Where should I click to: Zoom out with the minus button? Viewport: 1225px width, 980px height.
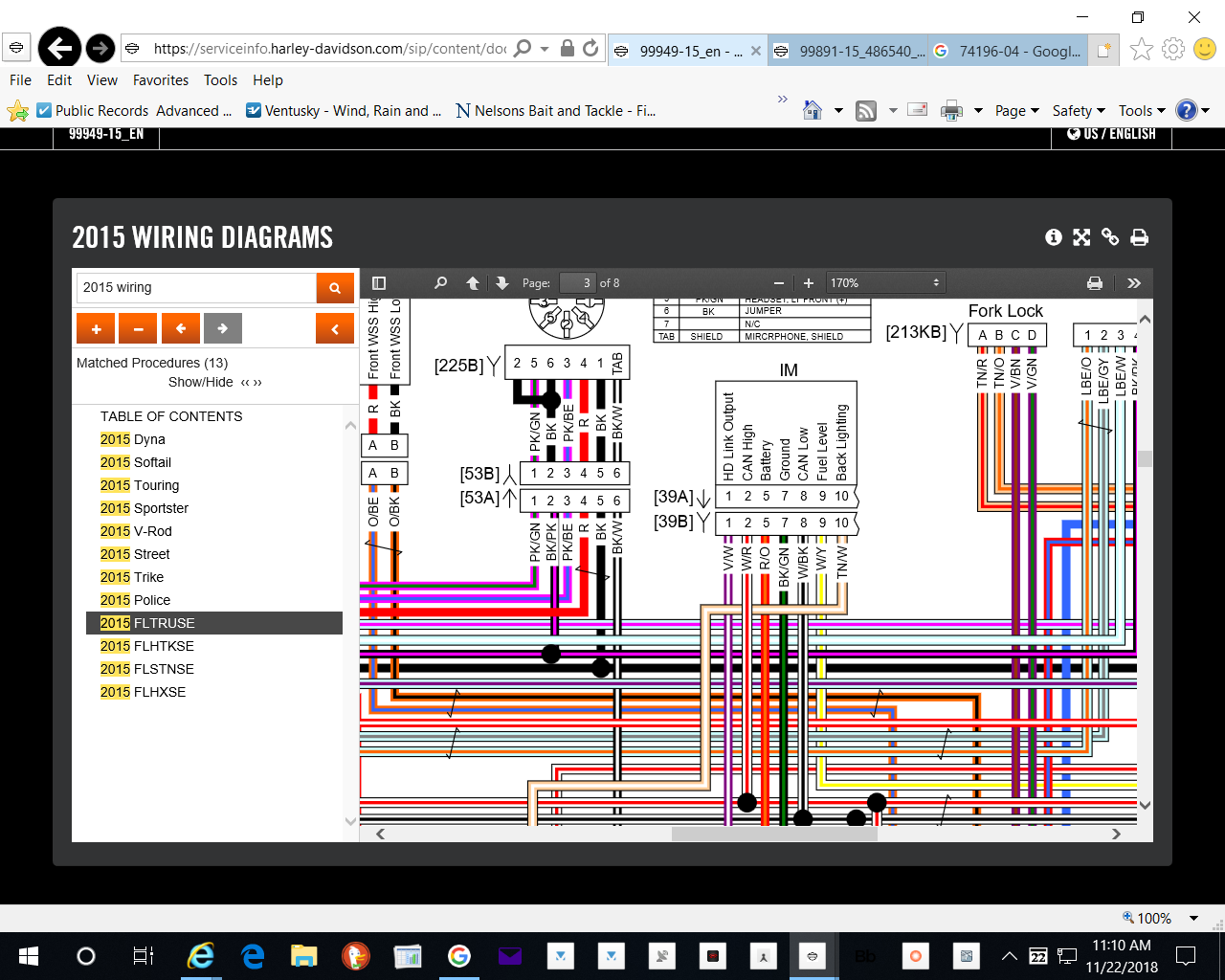(779, 283)
